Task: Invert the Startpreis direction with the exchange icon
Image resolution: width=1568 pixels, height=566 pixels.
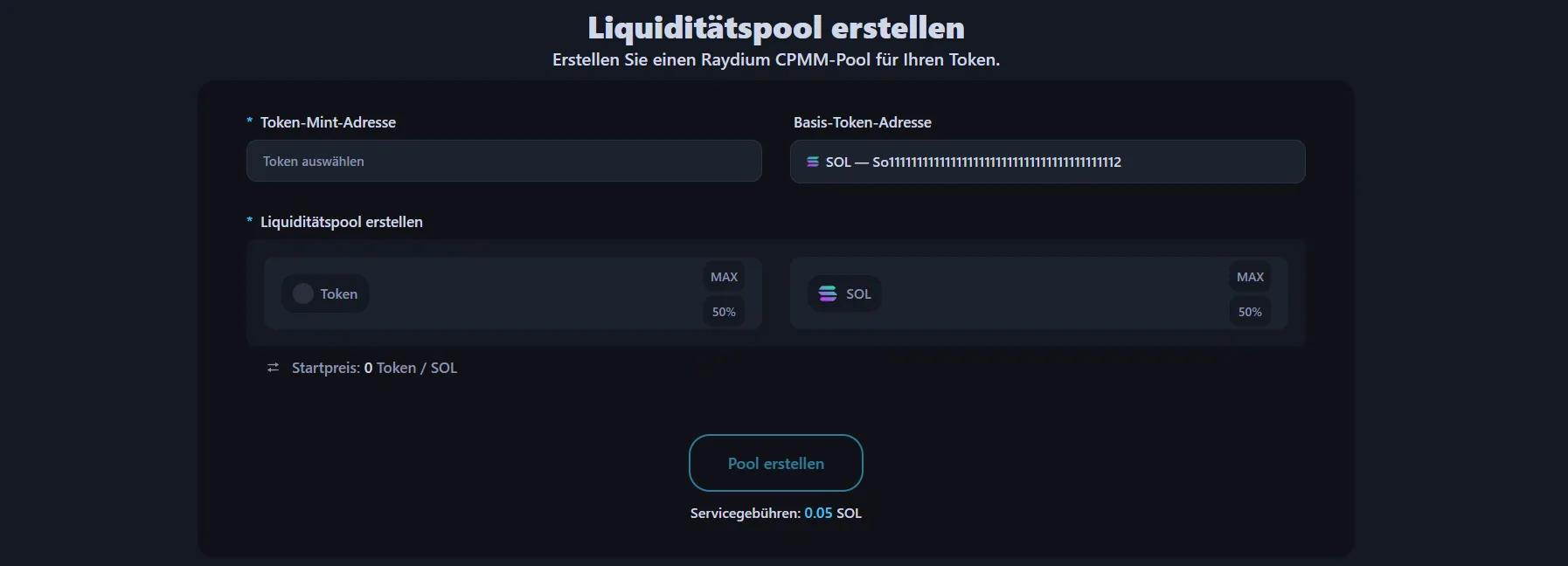Action: 274,367
